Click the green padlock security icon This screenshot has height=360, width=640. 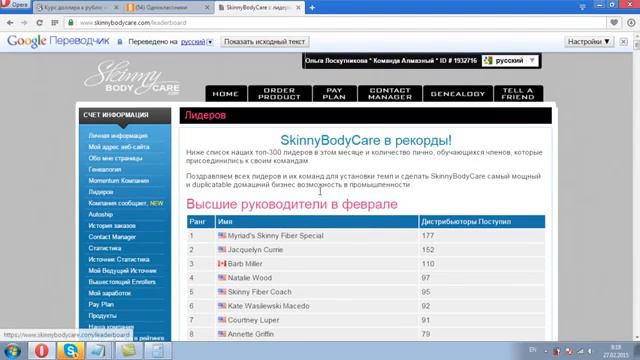click(71, 22)
